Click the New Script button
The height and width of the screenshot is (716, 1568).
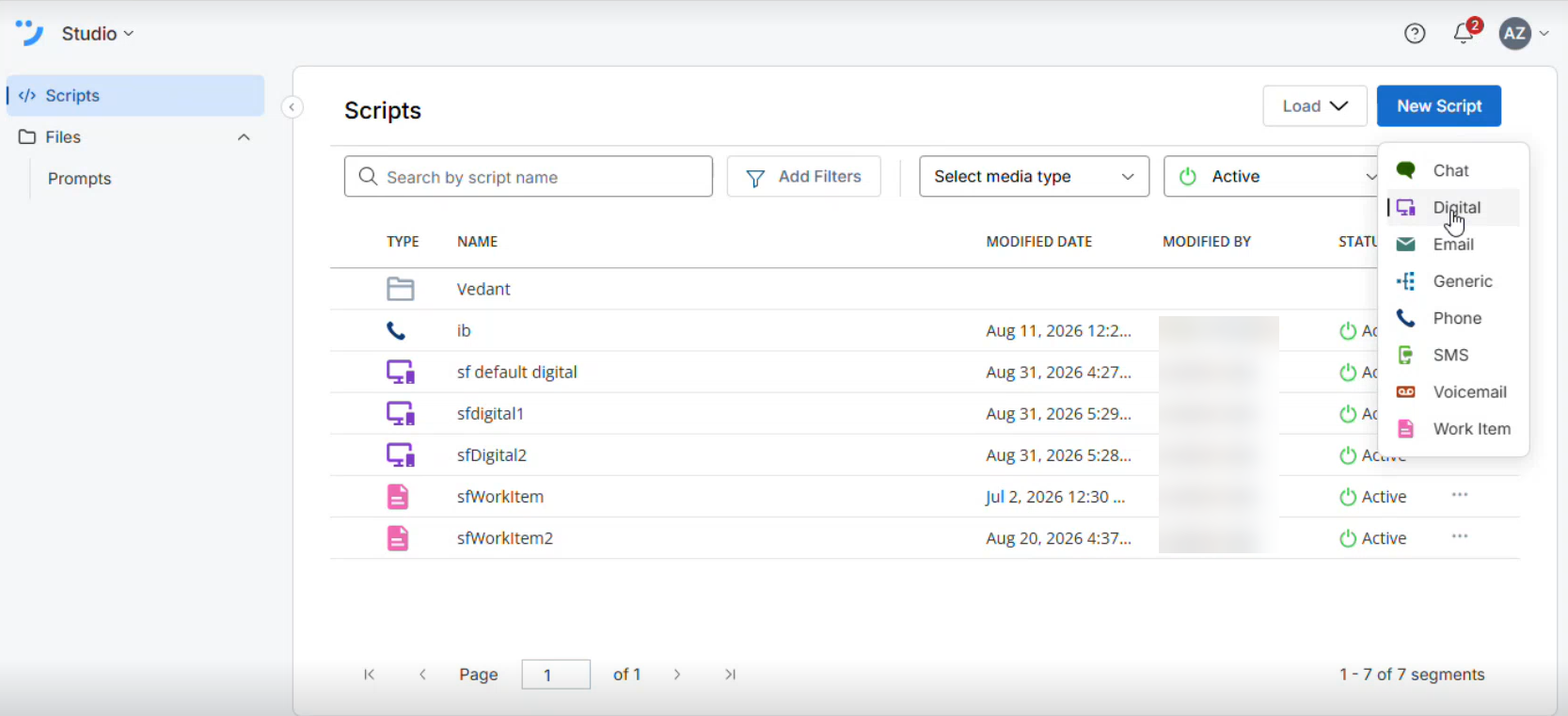pos(1438,106)
